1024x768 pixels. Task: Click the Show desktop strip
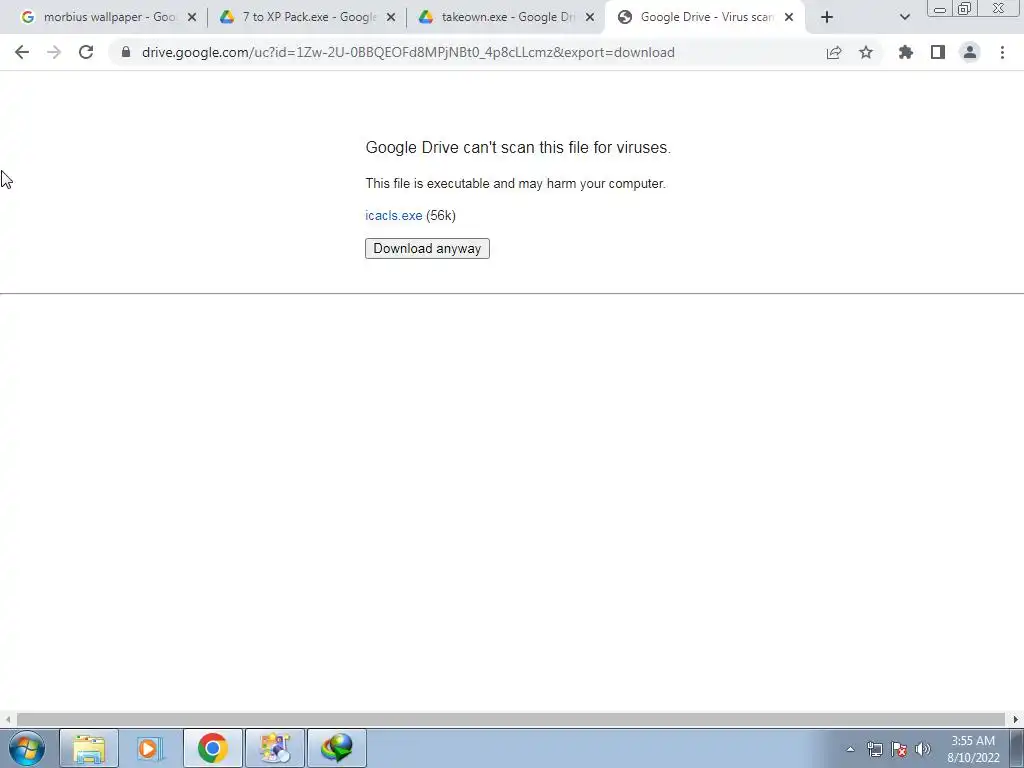tap(1017, 748)
